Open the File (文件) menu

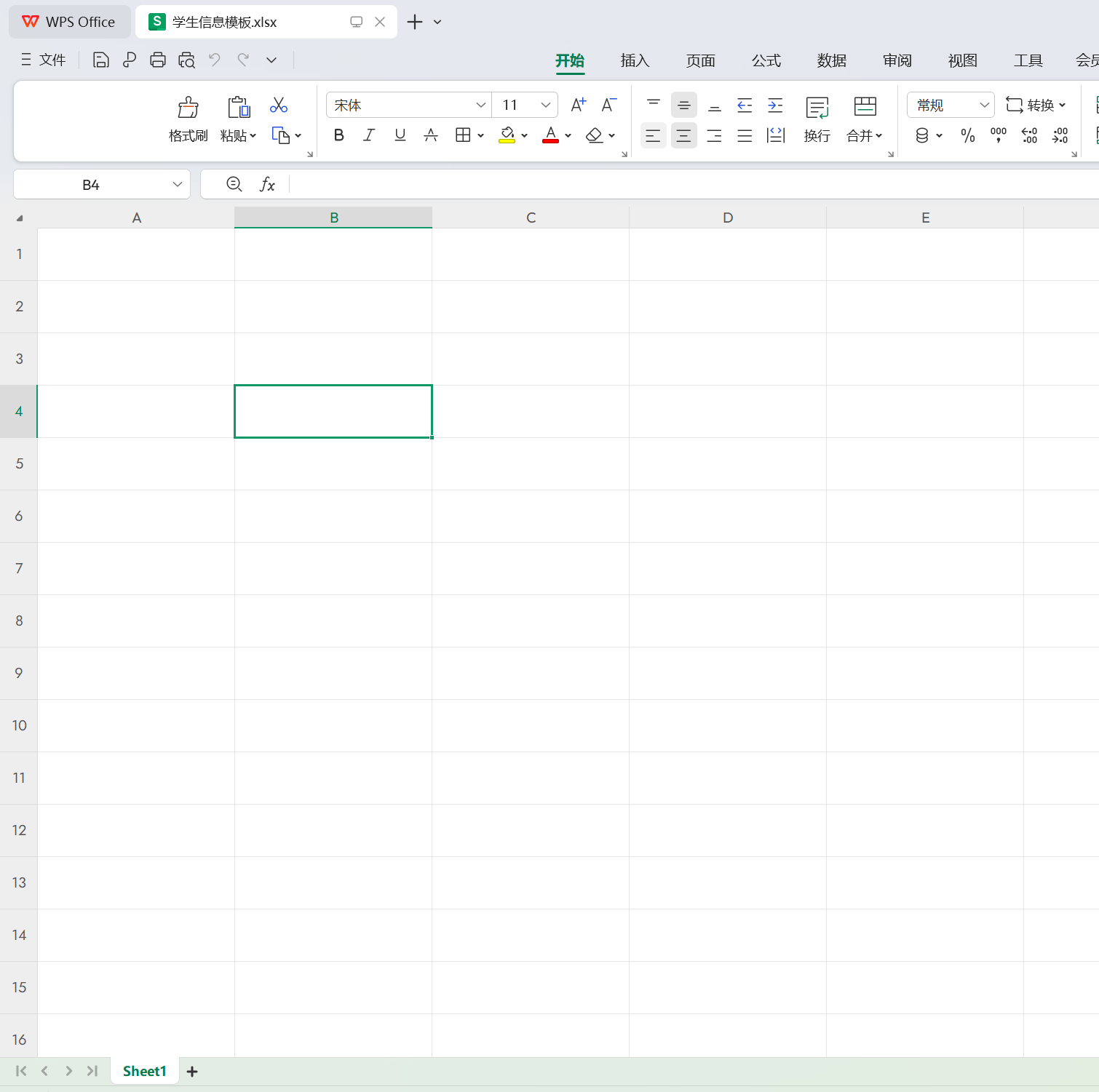coord(44,60)
